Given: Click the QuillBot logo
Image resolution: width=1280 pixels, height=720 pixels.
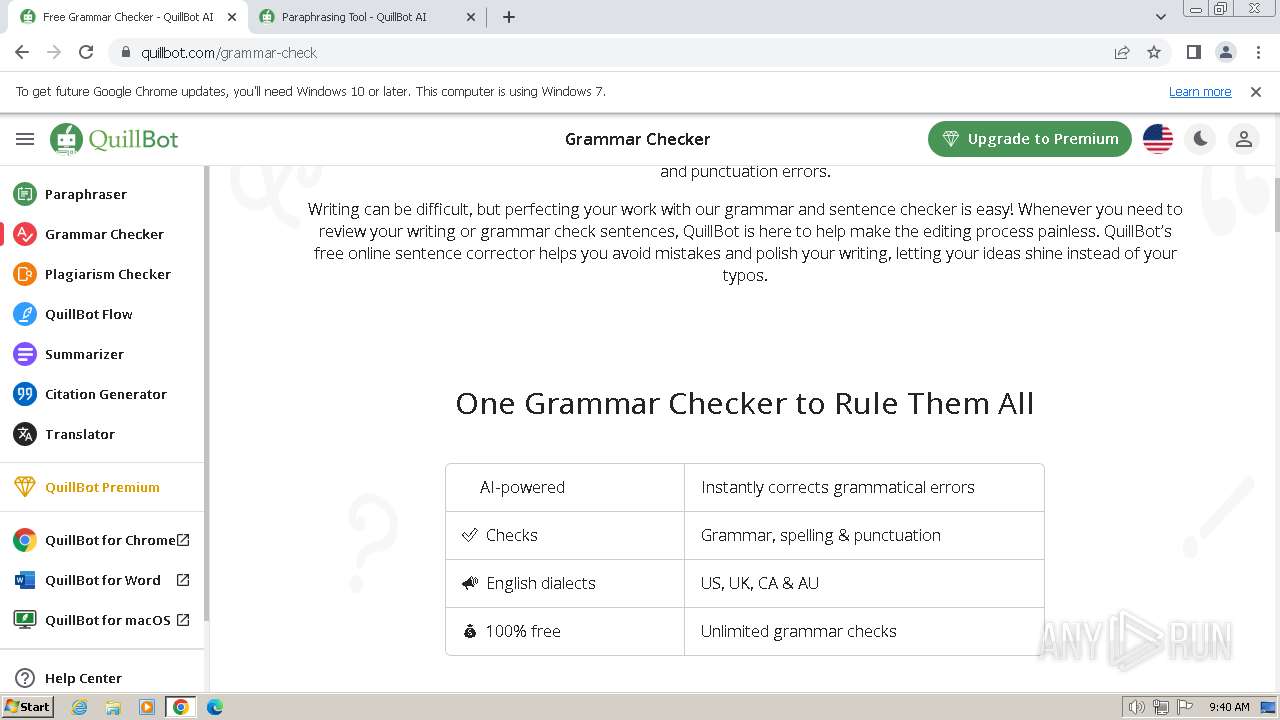Looking at the screenshot, I should 114,139.
